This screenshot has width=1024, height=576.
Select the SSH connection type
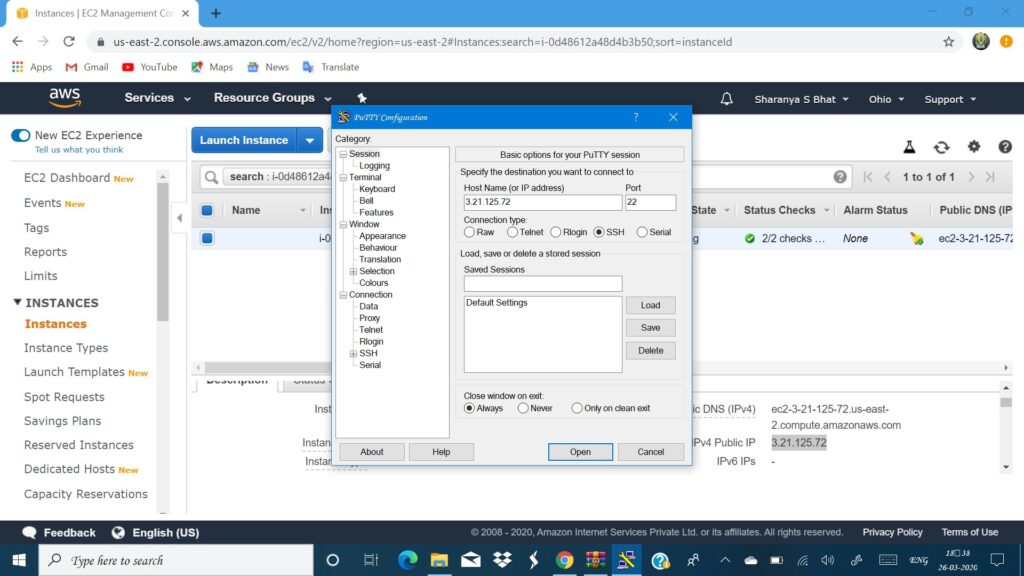tap(599, 232)
